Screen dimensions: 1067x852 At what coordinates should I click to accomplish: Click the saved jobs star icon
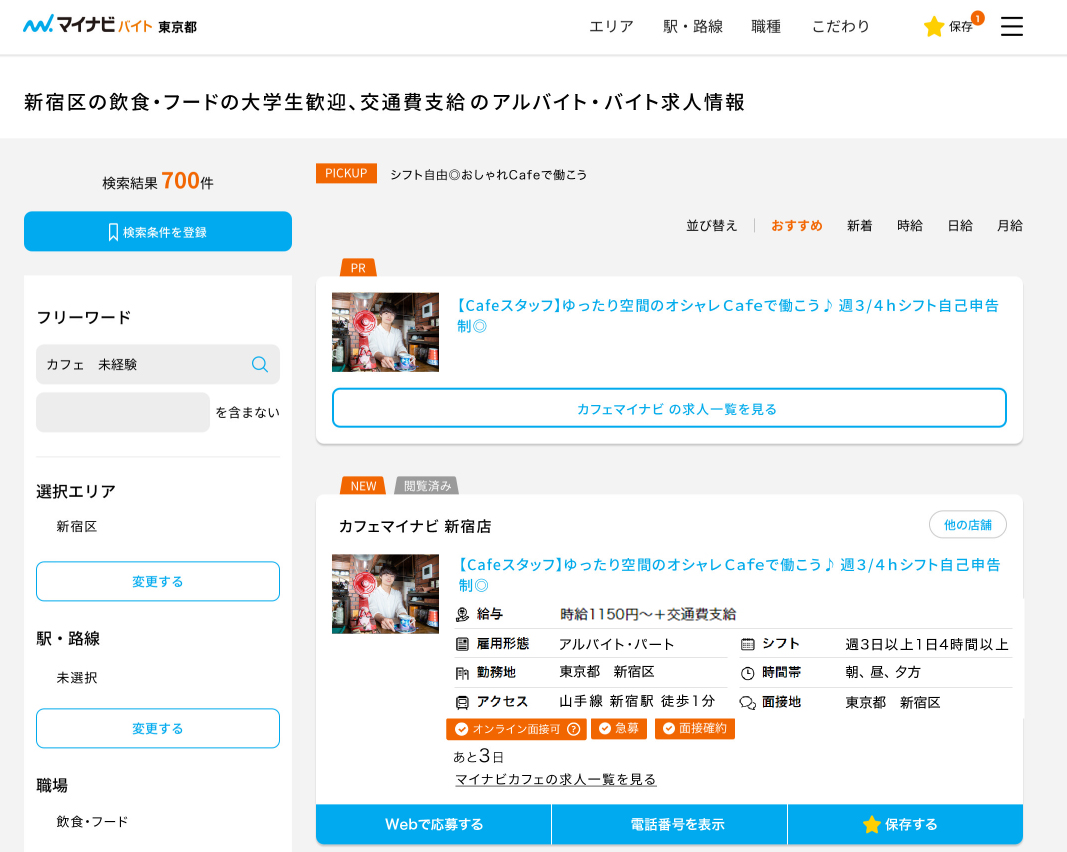934,27
